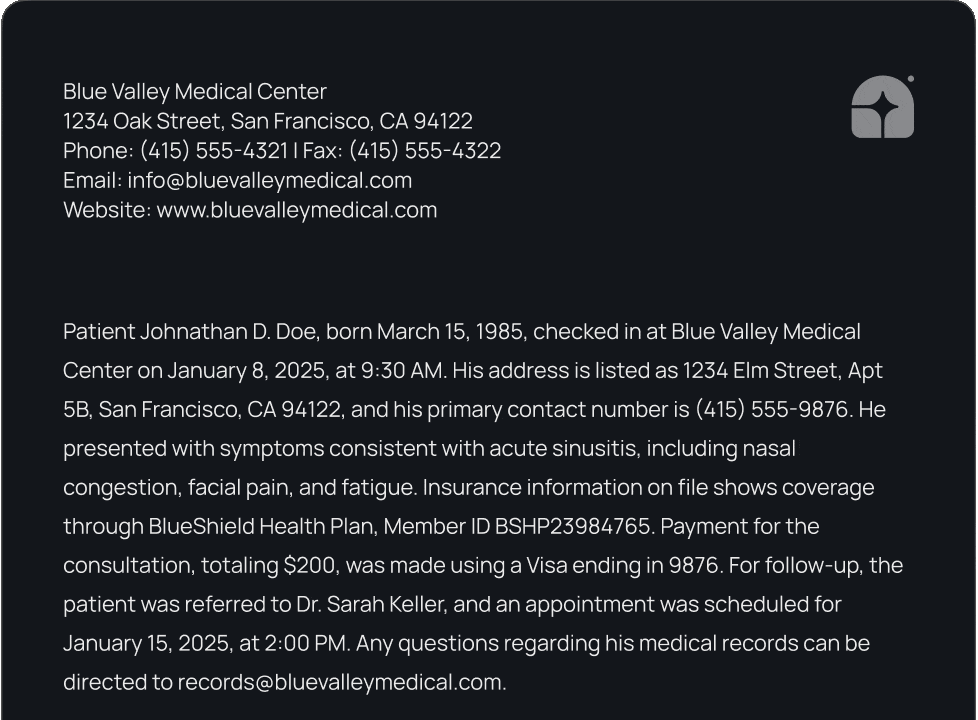Click the Blue Valley Medical Center heading
This screenshot has height=720, width=978.
click(195, 92)
